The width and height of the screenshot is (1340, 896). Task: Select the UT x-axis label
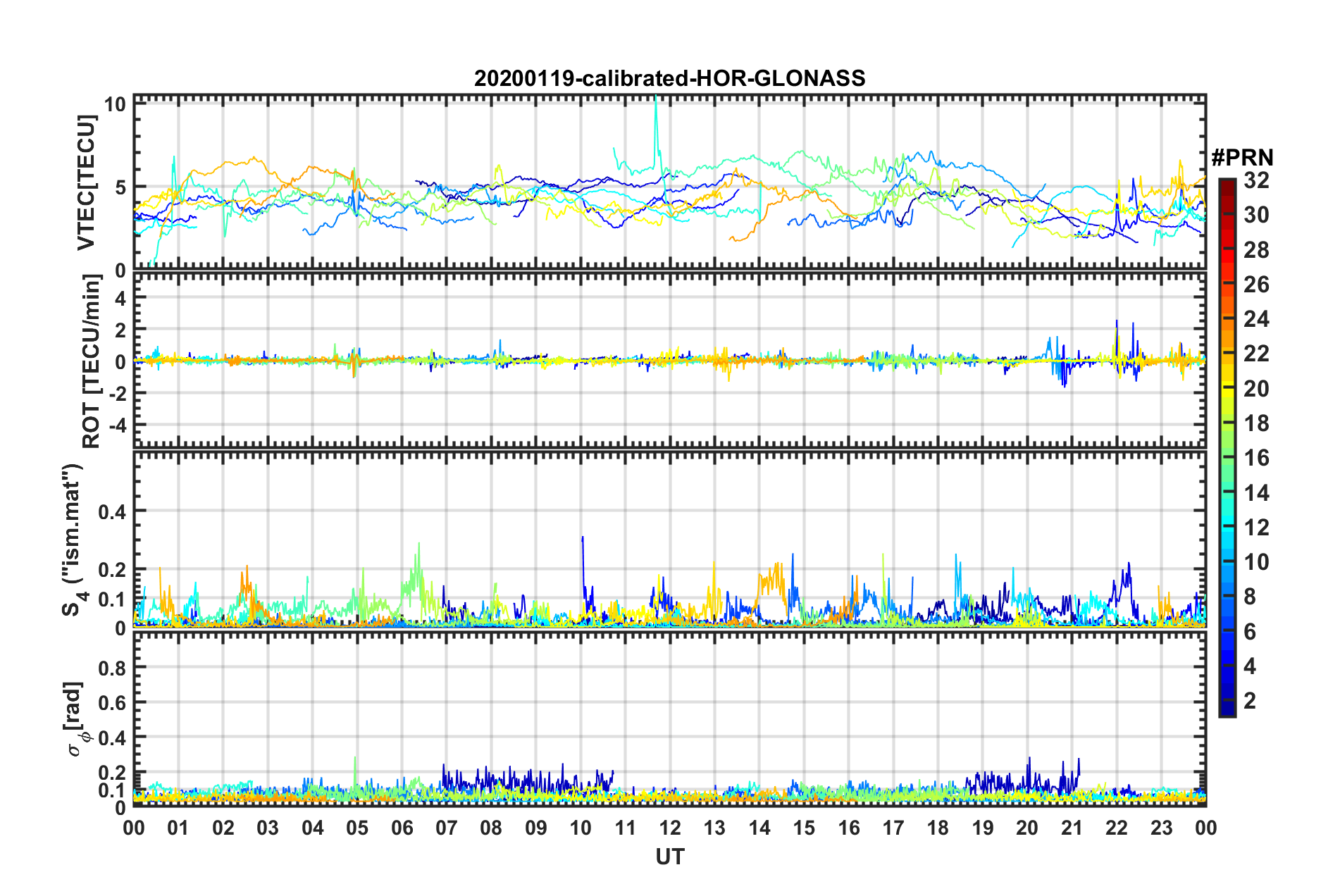(669, 857)
